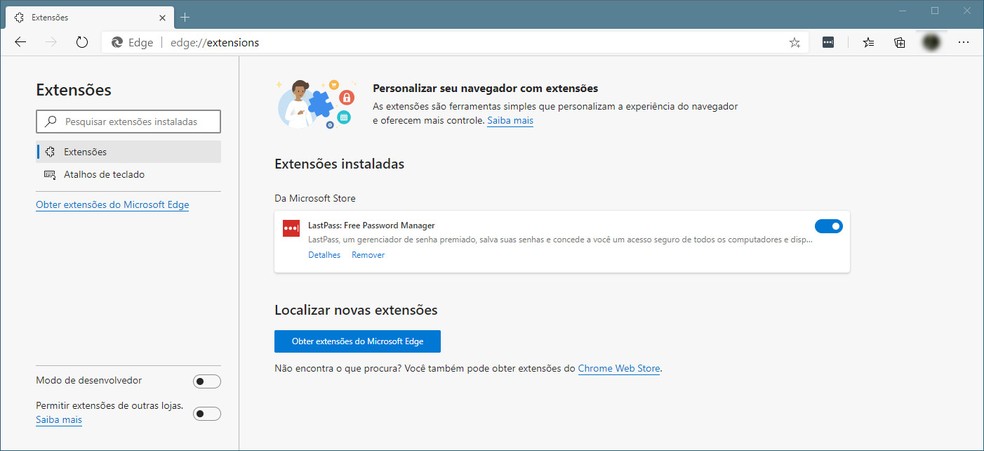
Task: Enable Modo de desenvolvedor switch
Action: click(x=207, y=381)
